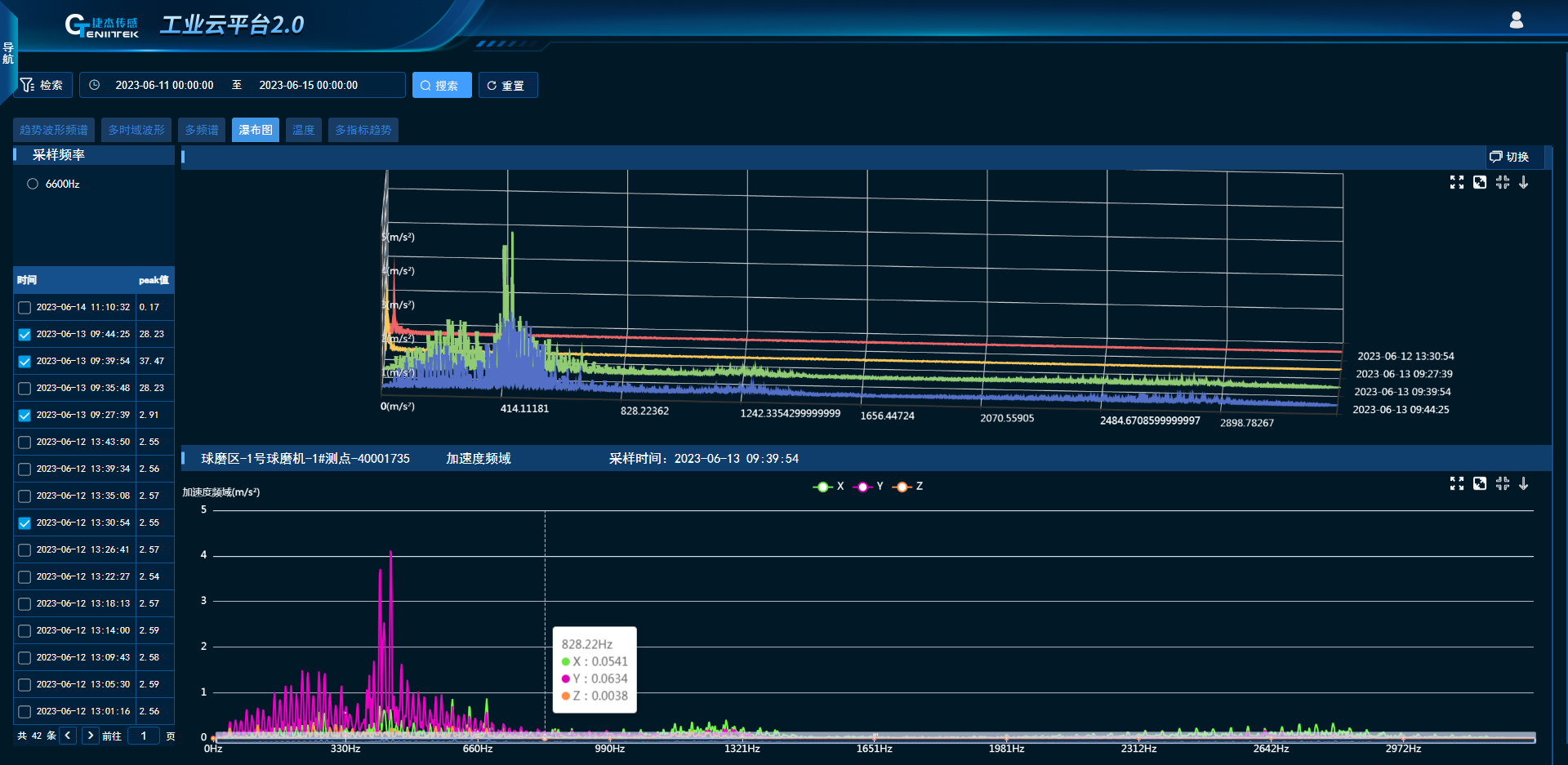Open the user account avatar menu
Viewport: 1568px width, 765px height.
(1516, 20)
